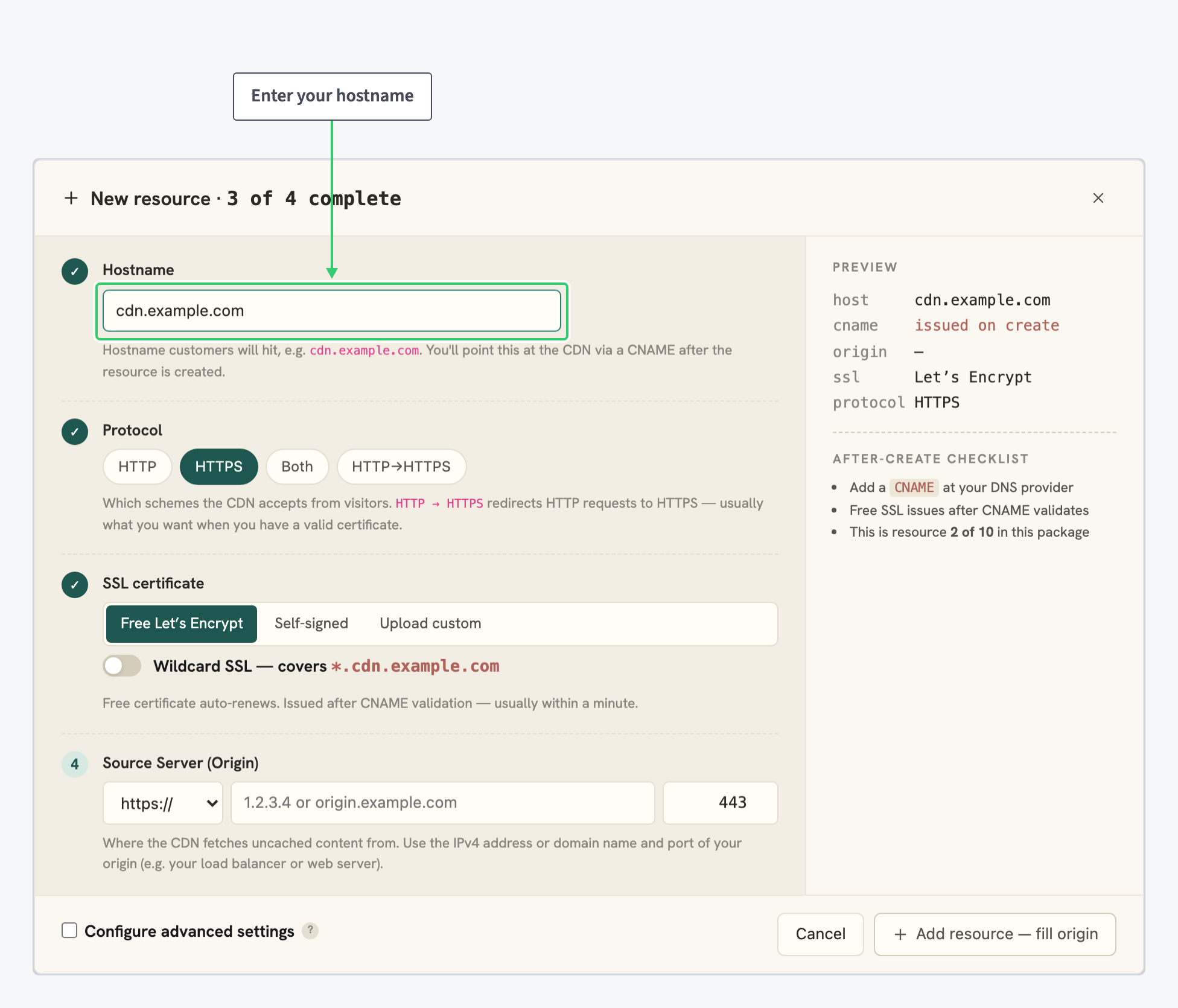Screen dimensions: 1178x1008
Task: Click the CNAME code tag in checklist
Action: (x=914, y=487)
